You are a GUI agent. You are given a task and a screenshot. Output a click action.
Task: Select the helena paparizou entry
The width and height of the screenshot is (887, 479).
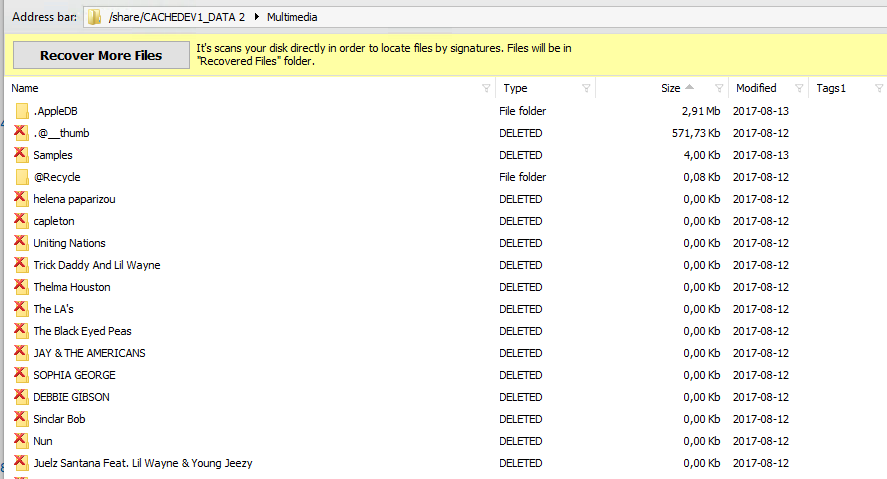coord(74,200)
